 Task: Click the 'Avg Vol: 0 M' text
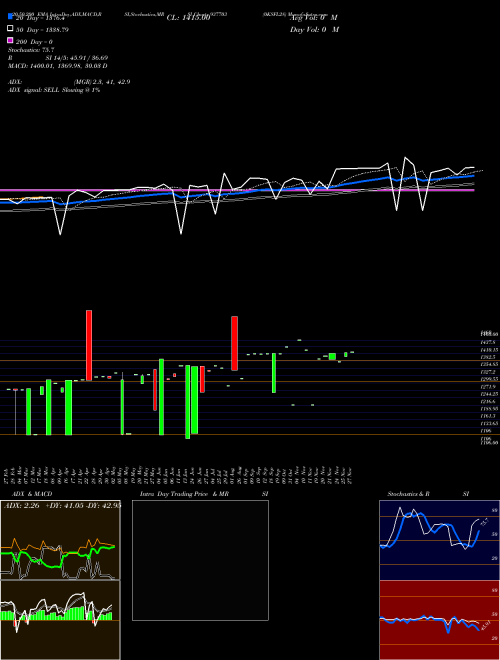[x=314, y=18]
